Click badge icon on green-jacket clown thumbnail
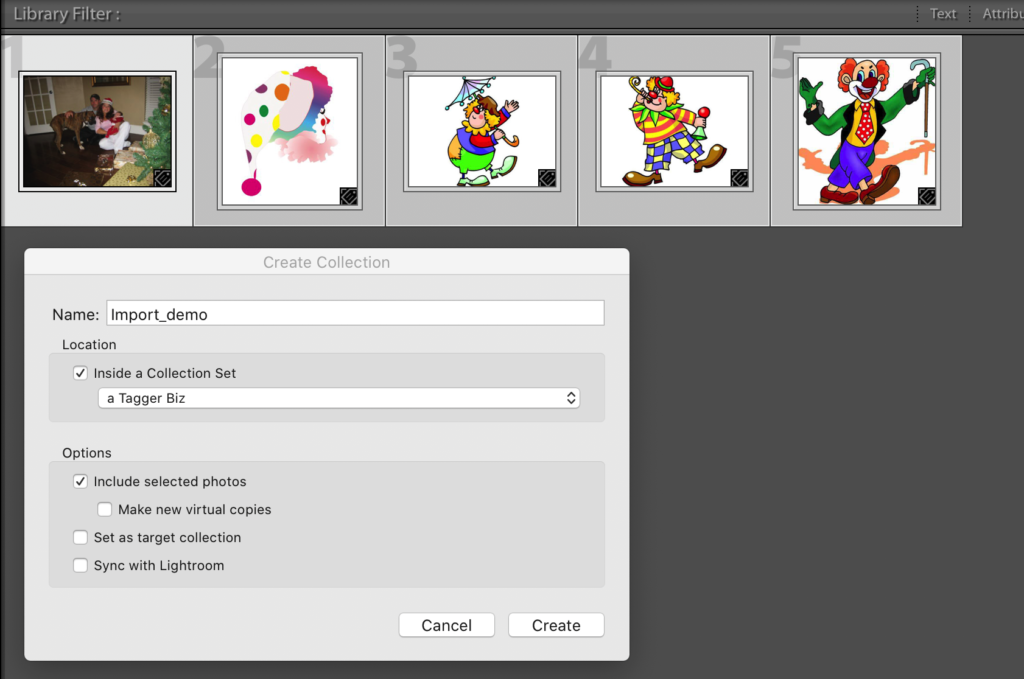Image resolution: width=1024 pixels, height=679 pixels. 927,195
